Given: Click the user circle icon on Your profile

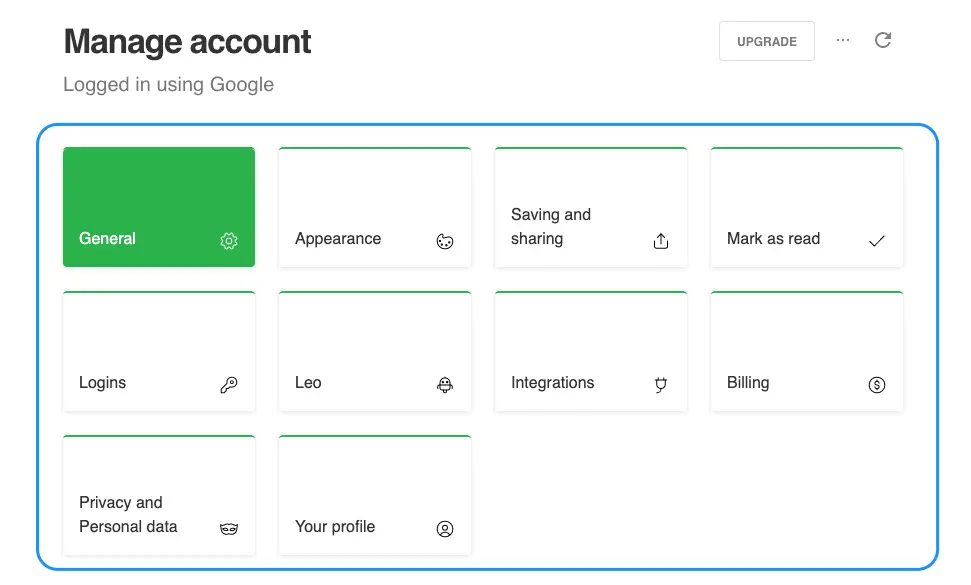Looking at the screenshot, I should point(445,529).
